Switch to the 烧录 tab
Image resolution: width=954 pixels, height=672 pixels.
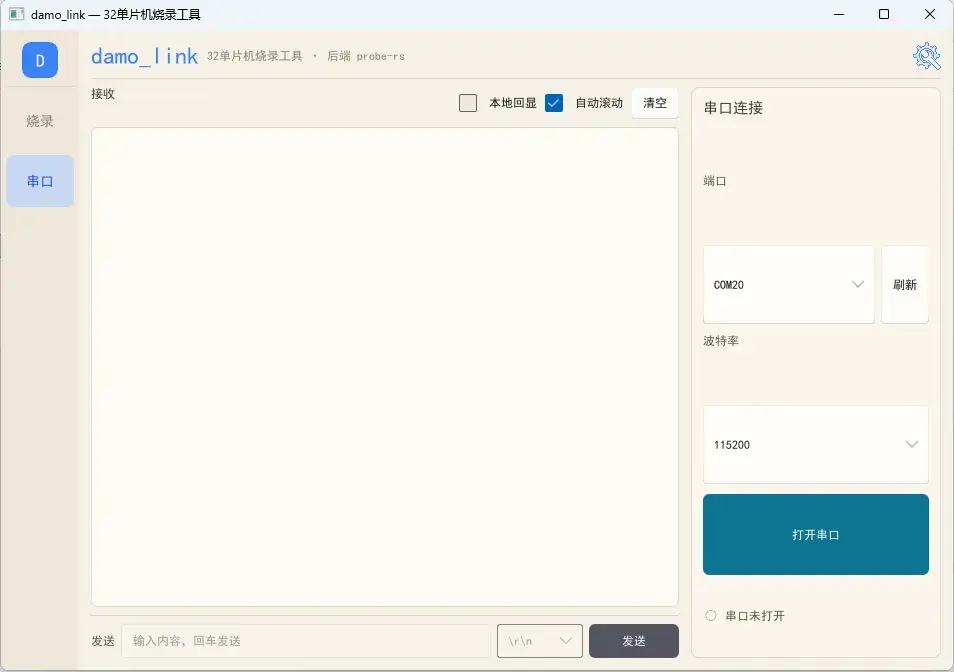pos(40,121)
